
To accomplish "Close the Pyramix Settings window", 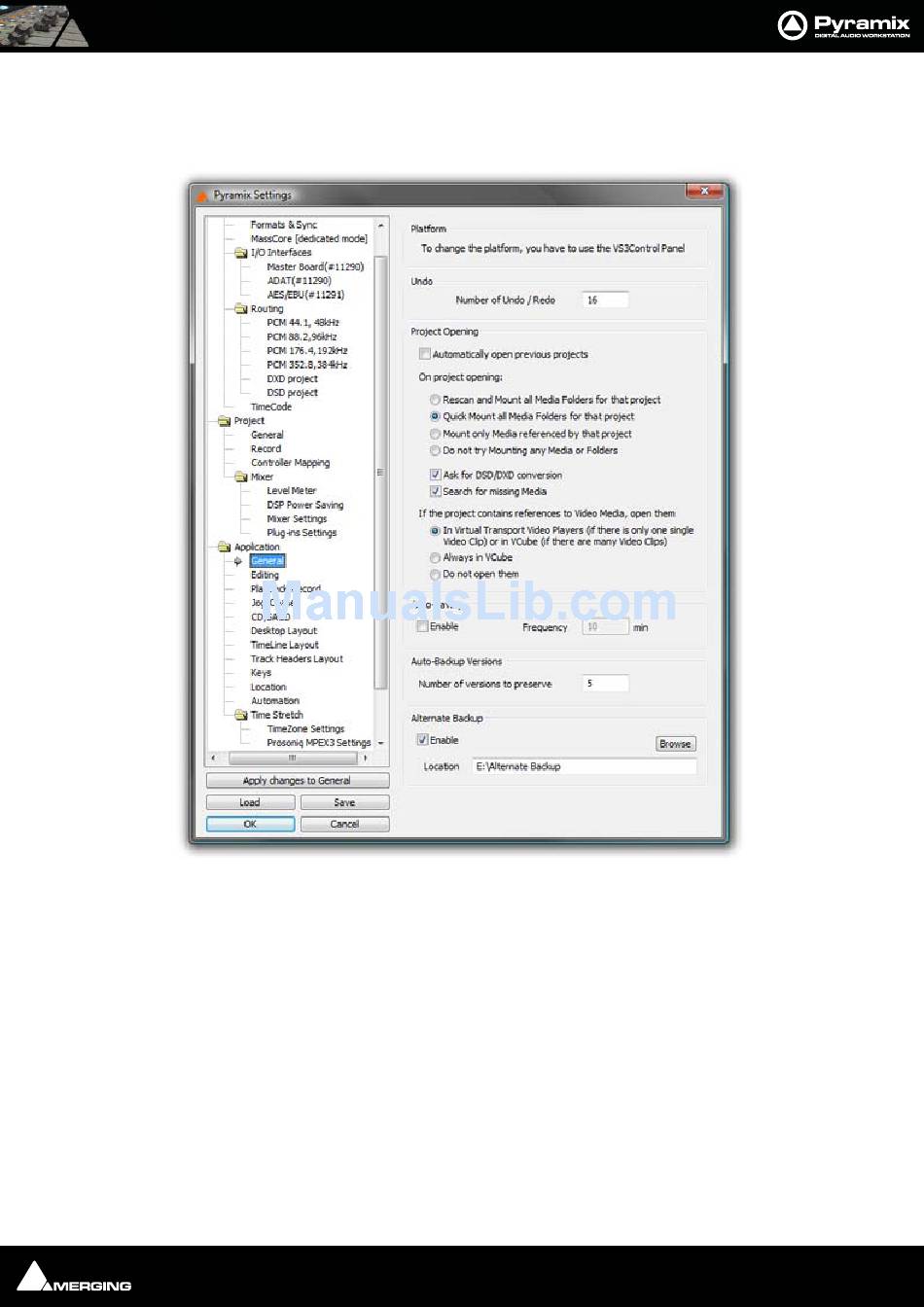I will click(x=704, y=193).
